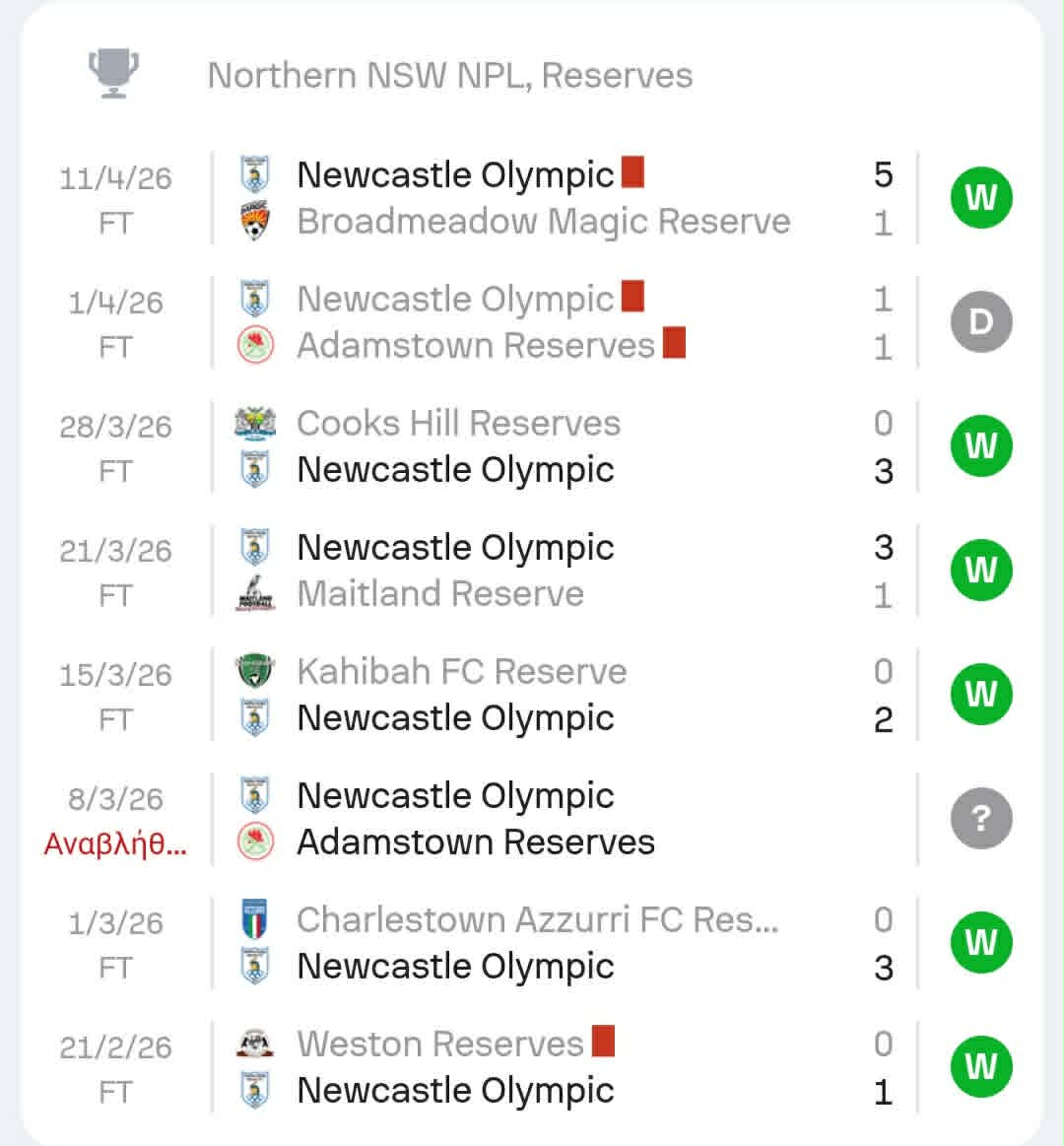
Task: Click the Weston Reserves team logo
Action: 255,1044
